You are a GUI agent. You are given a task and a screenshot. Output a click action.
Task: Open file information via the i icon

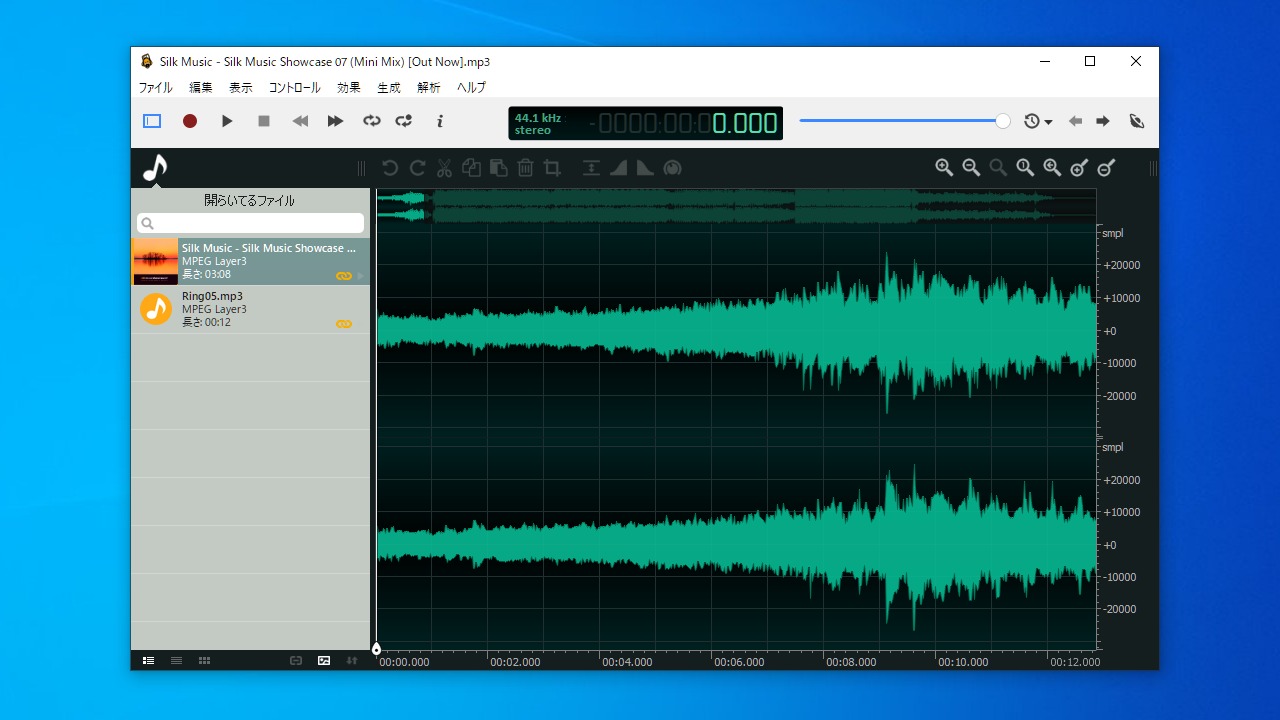pyautogui.click(x=440, y=121)
